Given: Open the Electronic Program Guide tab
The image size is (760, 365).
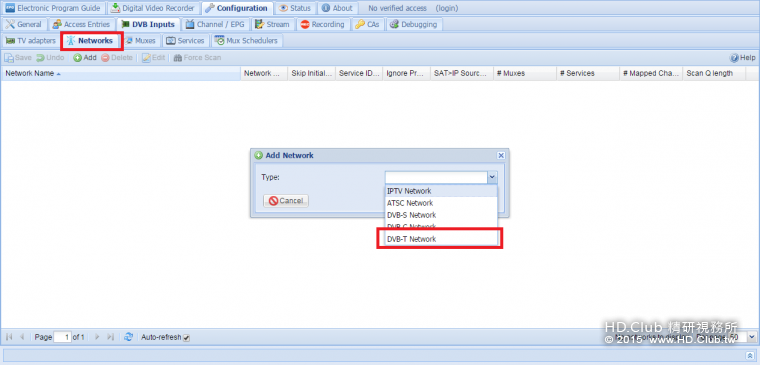Looking at the screenshot, I should [53, 8].
